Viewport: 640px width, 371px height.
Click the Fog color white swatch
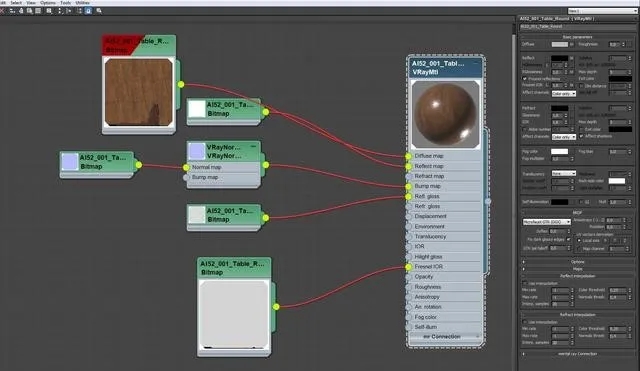pyautogui.click(x=560, y=151)
